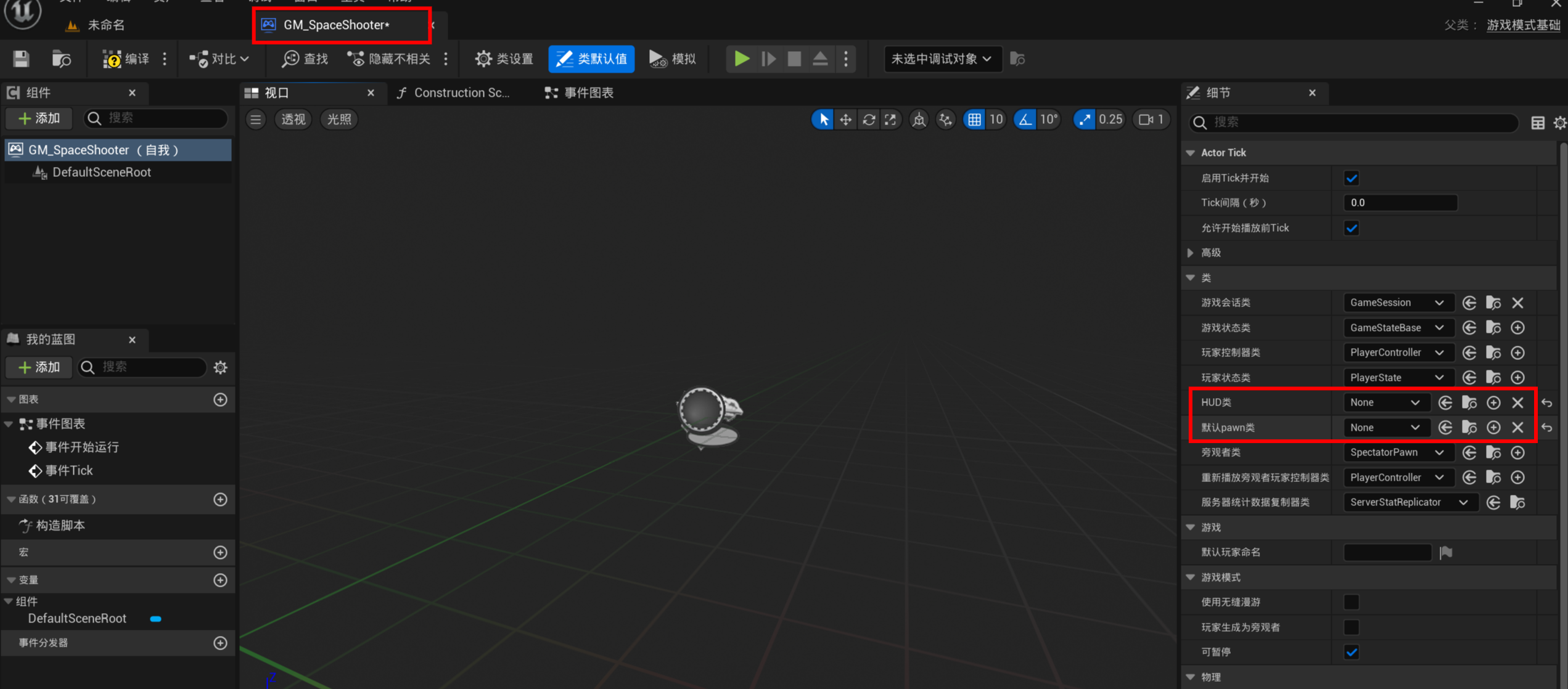Add a new function via 函数 plus icon

(x=220, y=499)
